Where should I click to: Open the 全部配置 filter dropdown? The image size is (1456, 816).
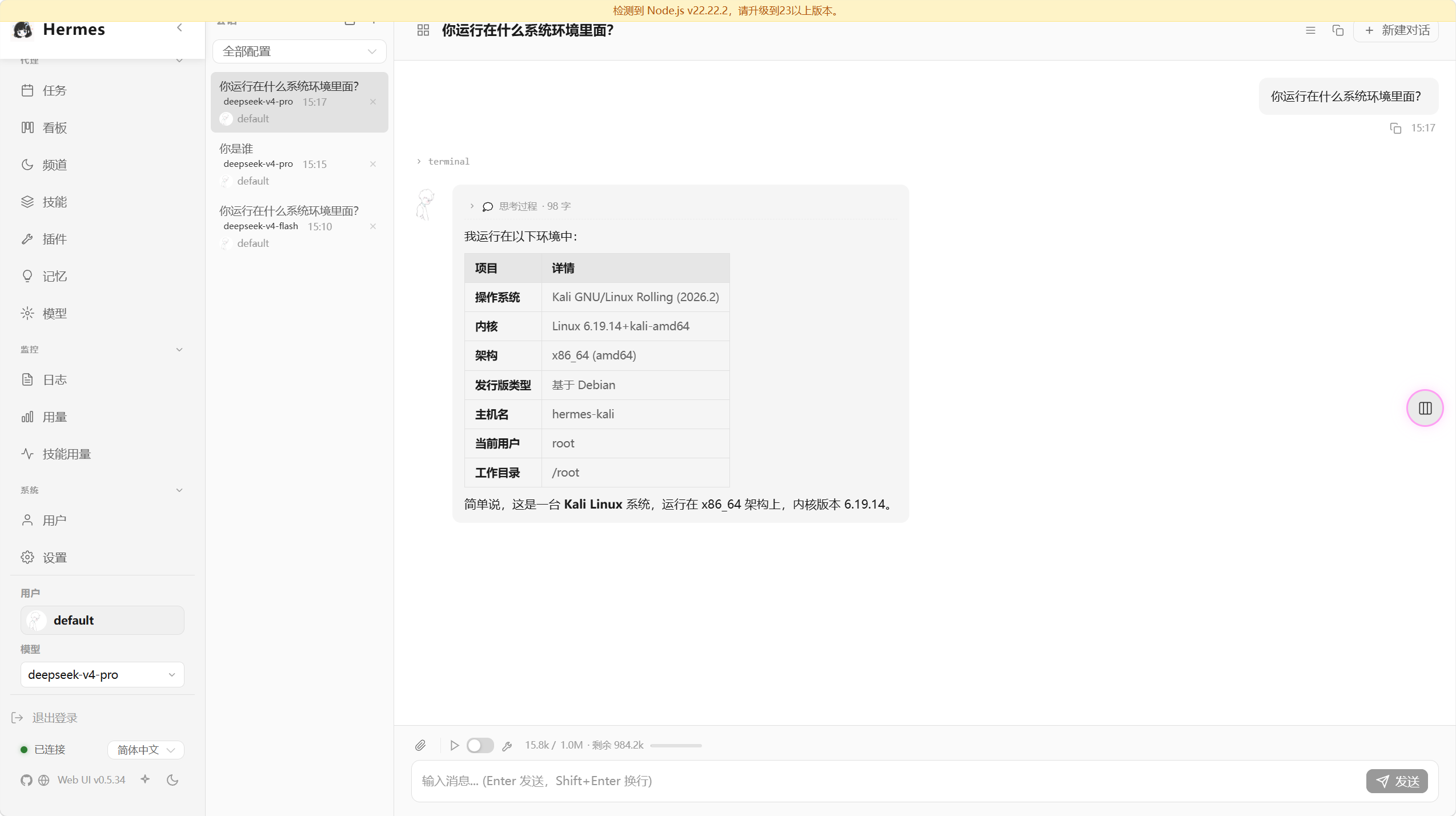pyautogui.click(x=299, y=51)
